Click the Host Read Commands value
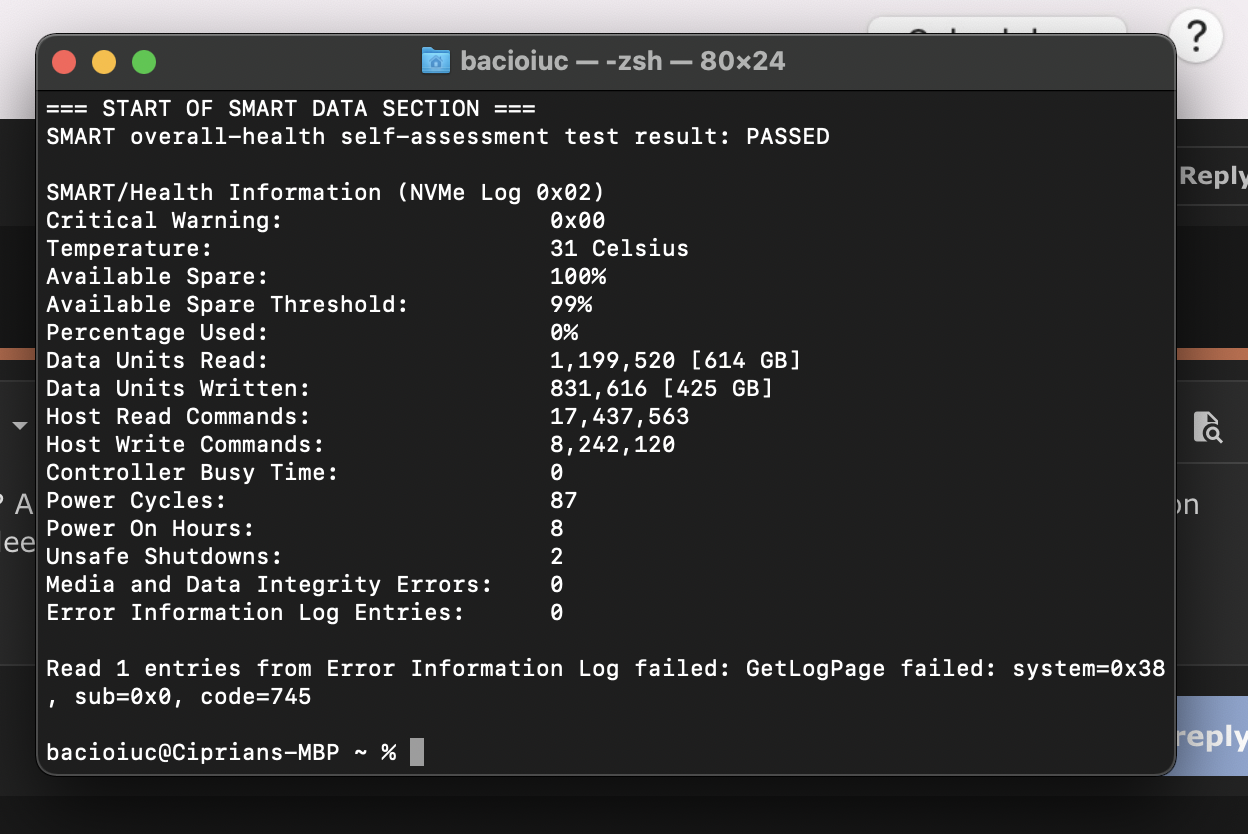 [x=619, y=416]
